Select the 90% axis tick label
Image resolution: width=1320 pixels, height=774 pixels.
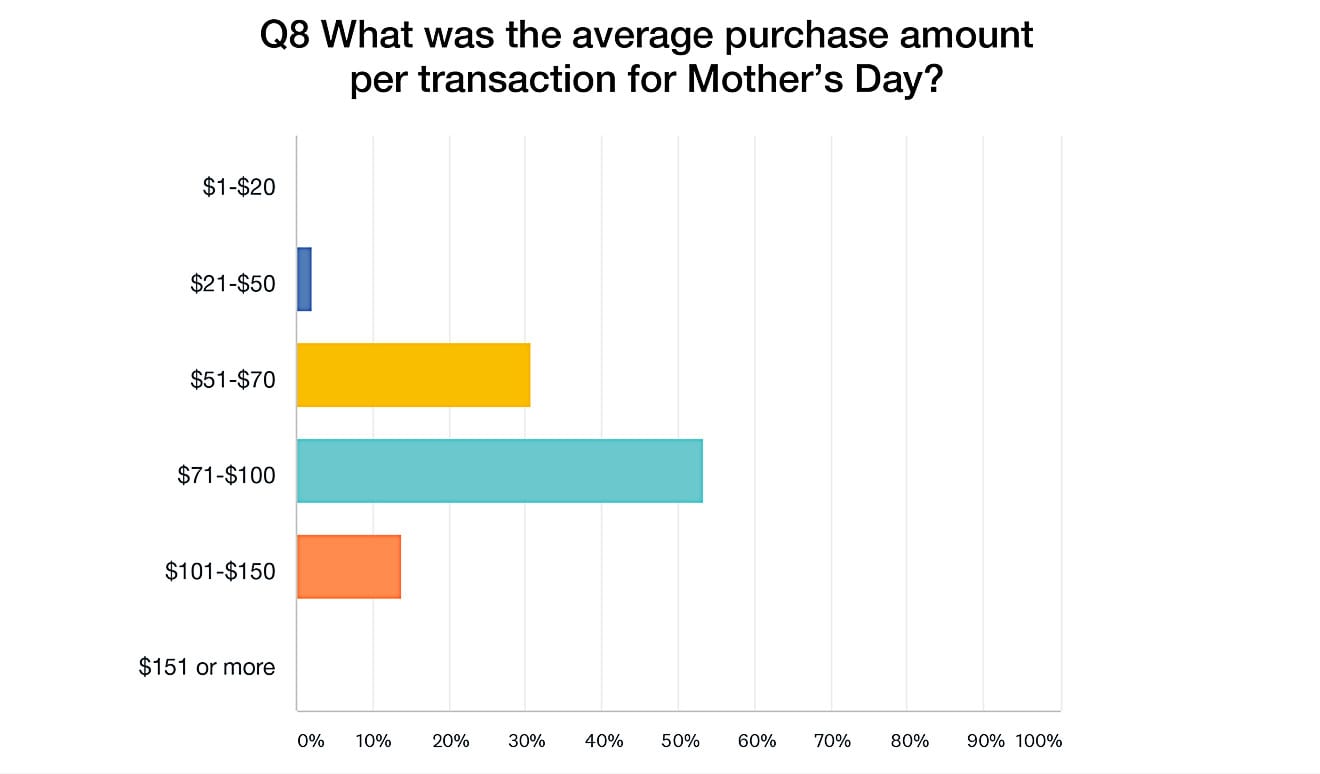pyautogui.click(x=985, y=741)
